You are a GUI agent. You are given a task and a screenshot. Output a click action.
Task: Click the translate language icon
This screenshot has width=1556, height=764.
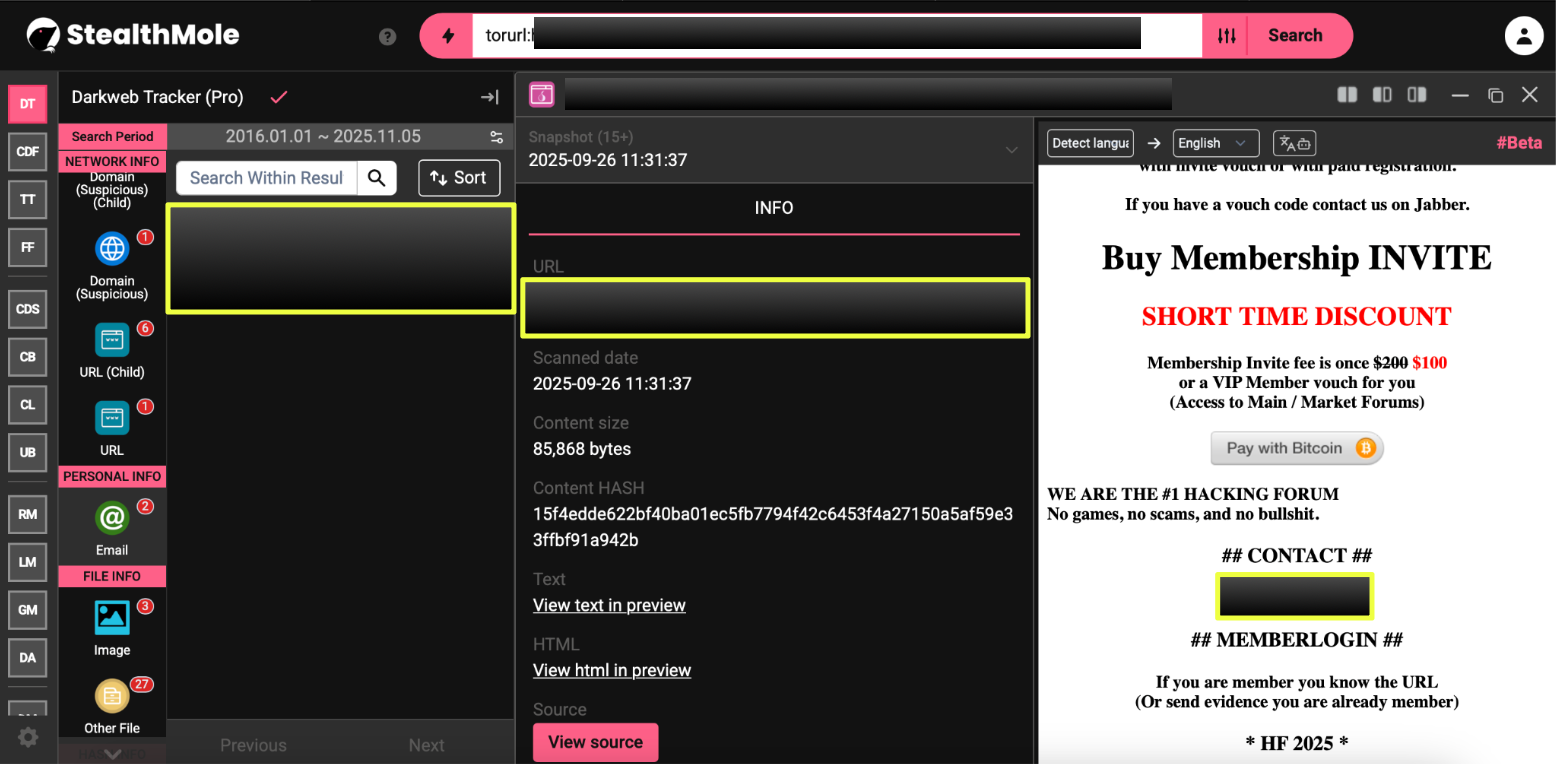(1294, 143)
